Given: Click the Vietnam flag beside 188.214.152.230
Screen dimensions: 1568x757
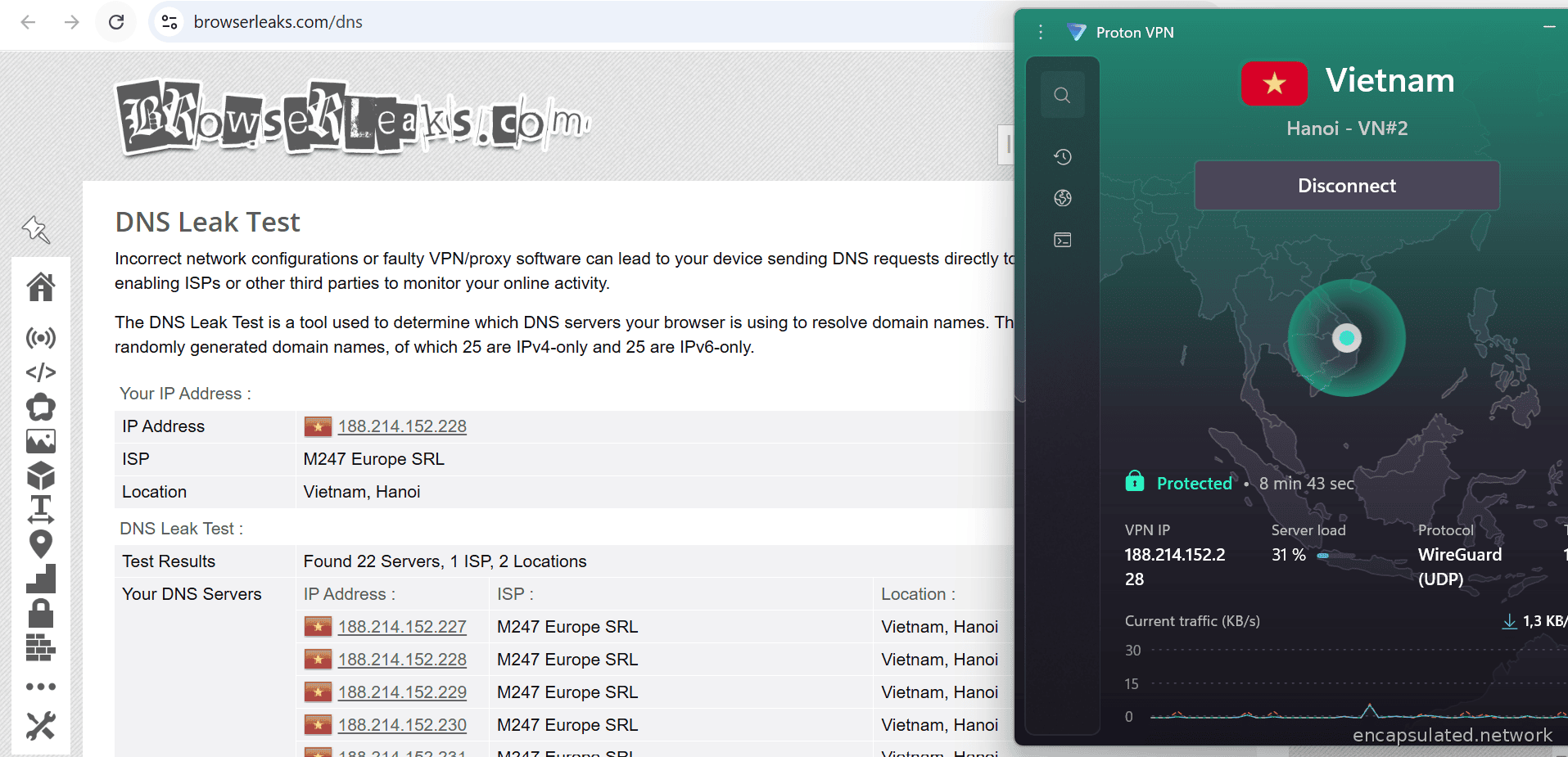Looking at the screenshot, I should click(318, 725).
